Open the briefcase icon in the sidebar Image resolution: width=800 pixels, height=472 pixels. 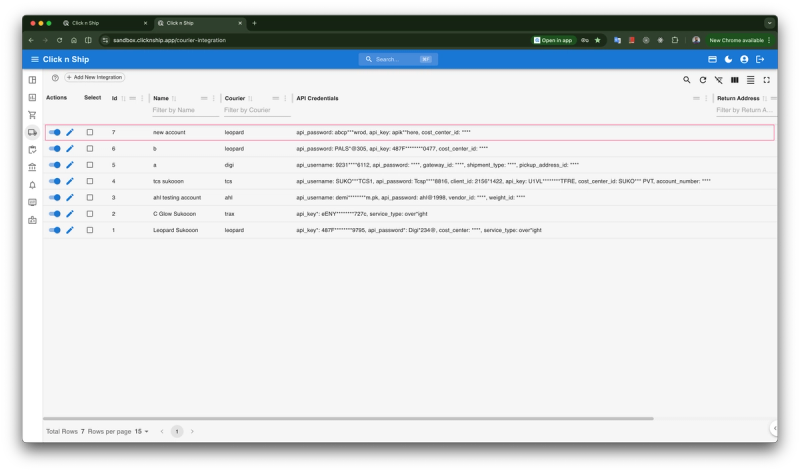coord(32,220)
